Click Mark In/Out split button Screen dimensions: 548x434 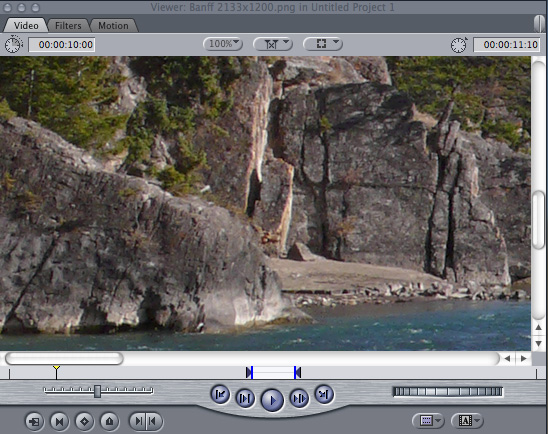(146, 421)
